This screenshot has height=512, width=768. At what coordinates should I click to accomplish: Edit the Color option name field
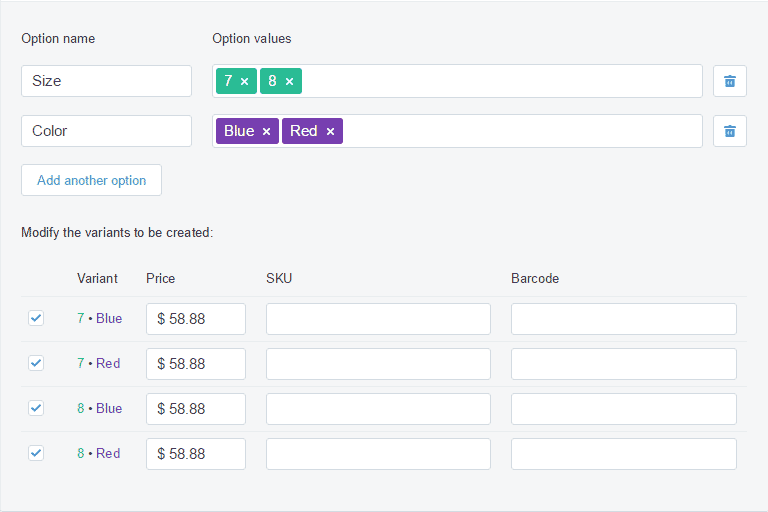[x=106, y=131]
